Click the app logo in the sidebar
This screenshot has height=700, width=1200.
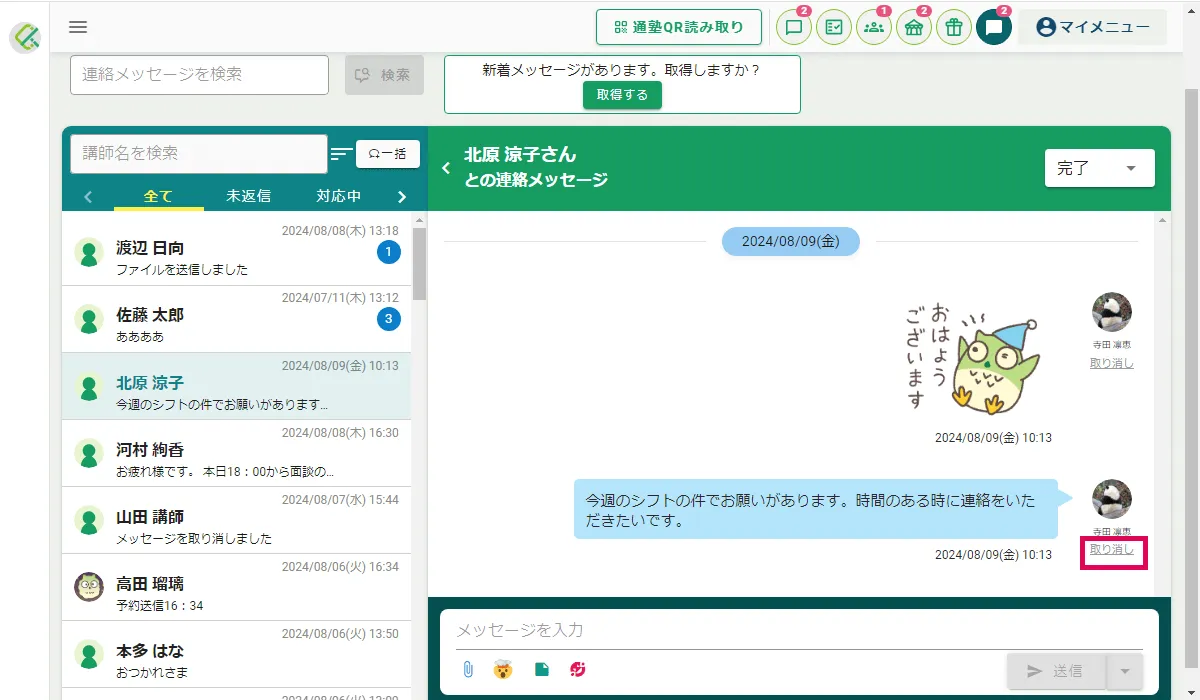point(25,38)
